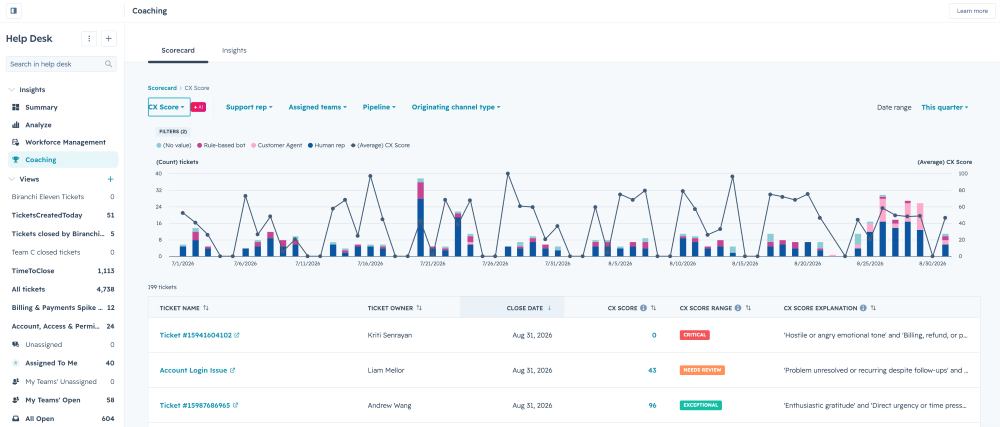The image size is (1000, 427).
Task: Show CX Score Explanation info tooltip
Action: tap(863, 308)
